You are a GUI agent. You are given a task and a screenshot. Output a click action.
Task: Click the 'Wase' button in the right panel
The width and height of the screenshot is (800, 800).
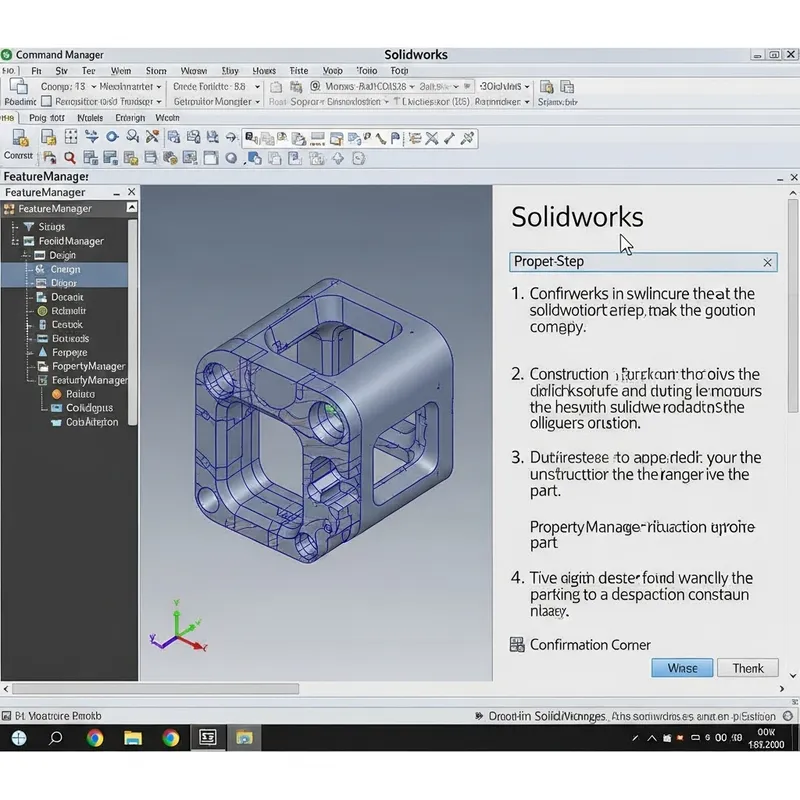pos(682,668)
